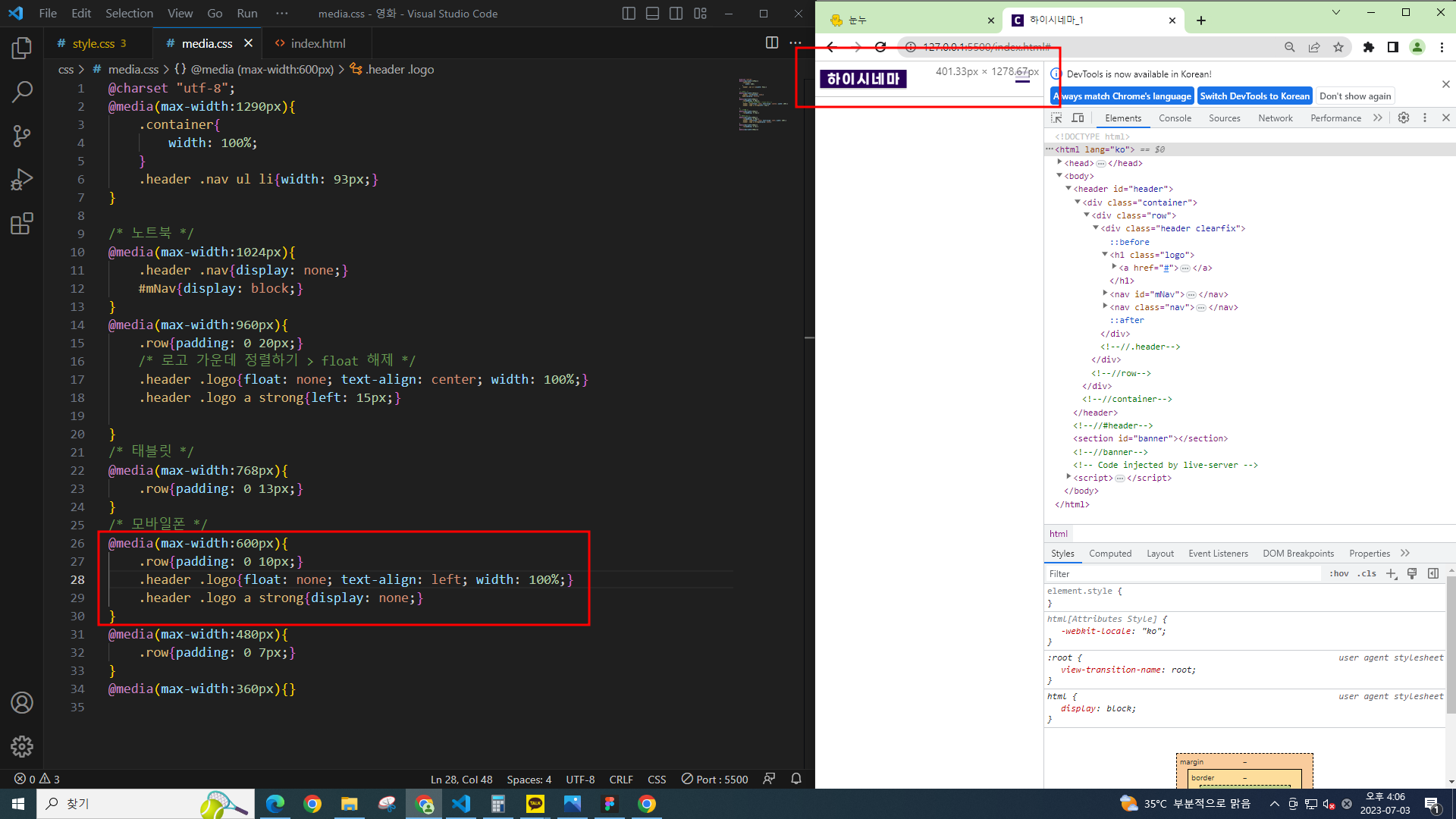Screen dimensions: 1456x819
Task: Click the Don't show again button
Action: [1355, 96]
